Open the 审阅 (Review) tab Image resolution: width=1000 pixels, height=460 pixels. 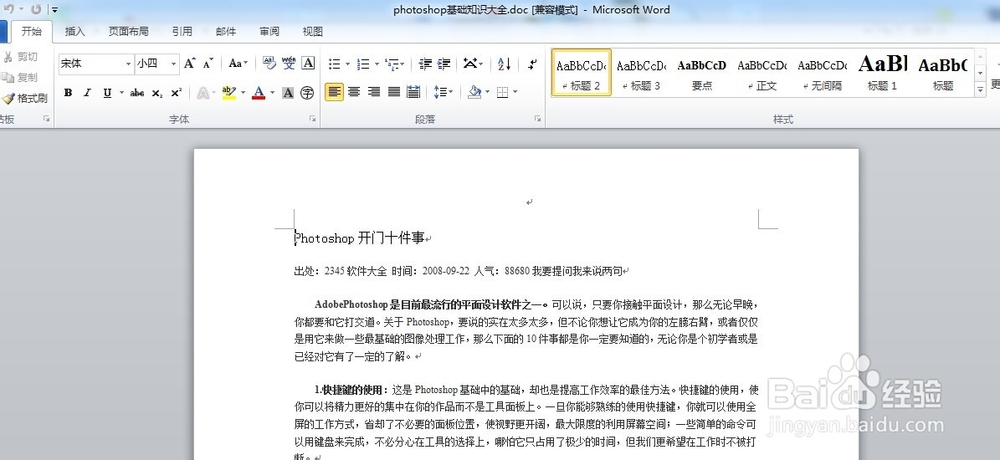[269, 31]
